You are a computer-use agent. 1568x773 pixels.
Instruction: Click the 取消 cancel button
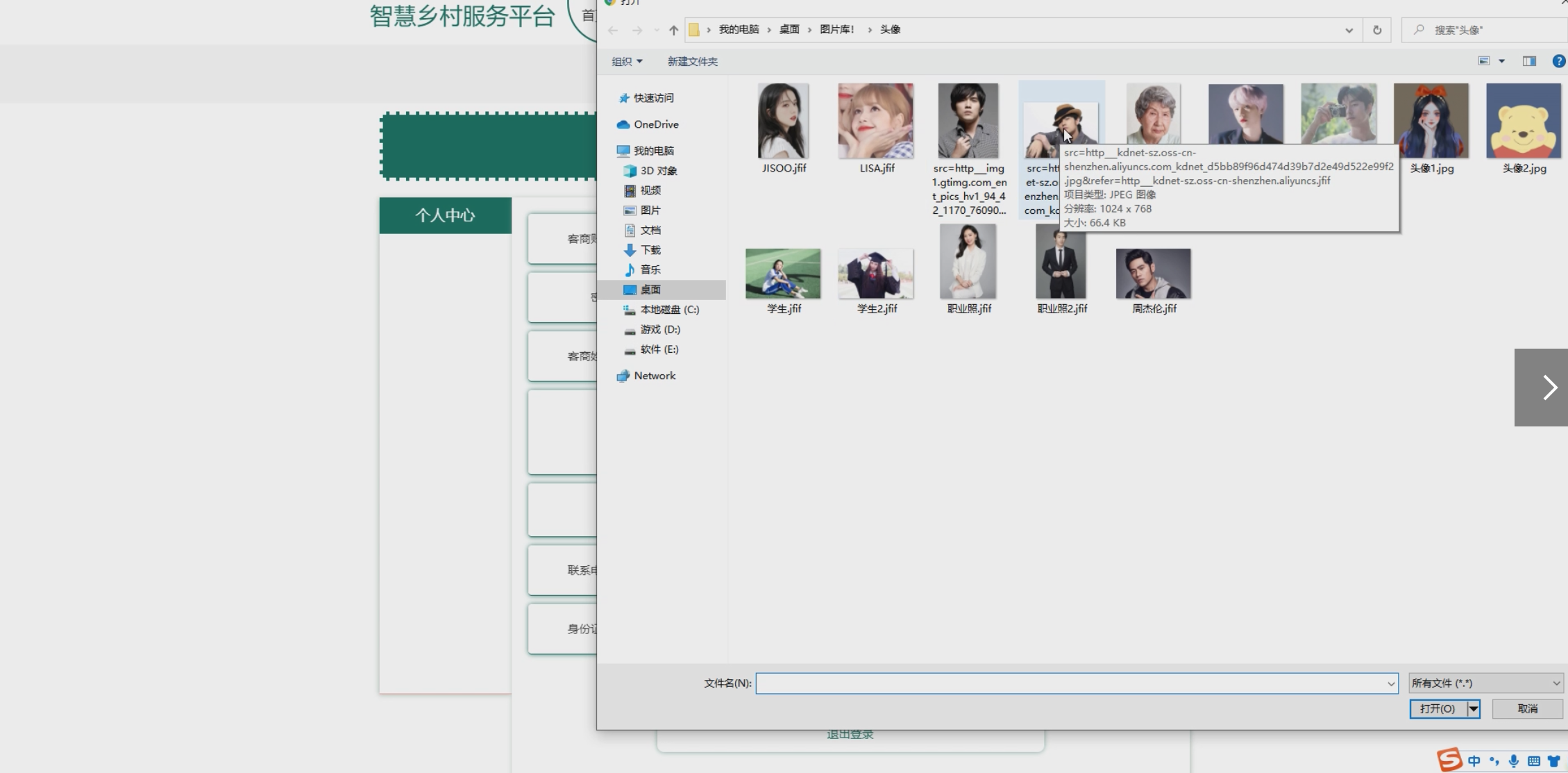click(1527, 708)
